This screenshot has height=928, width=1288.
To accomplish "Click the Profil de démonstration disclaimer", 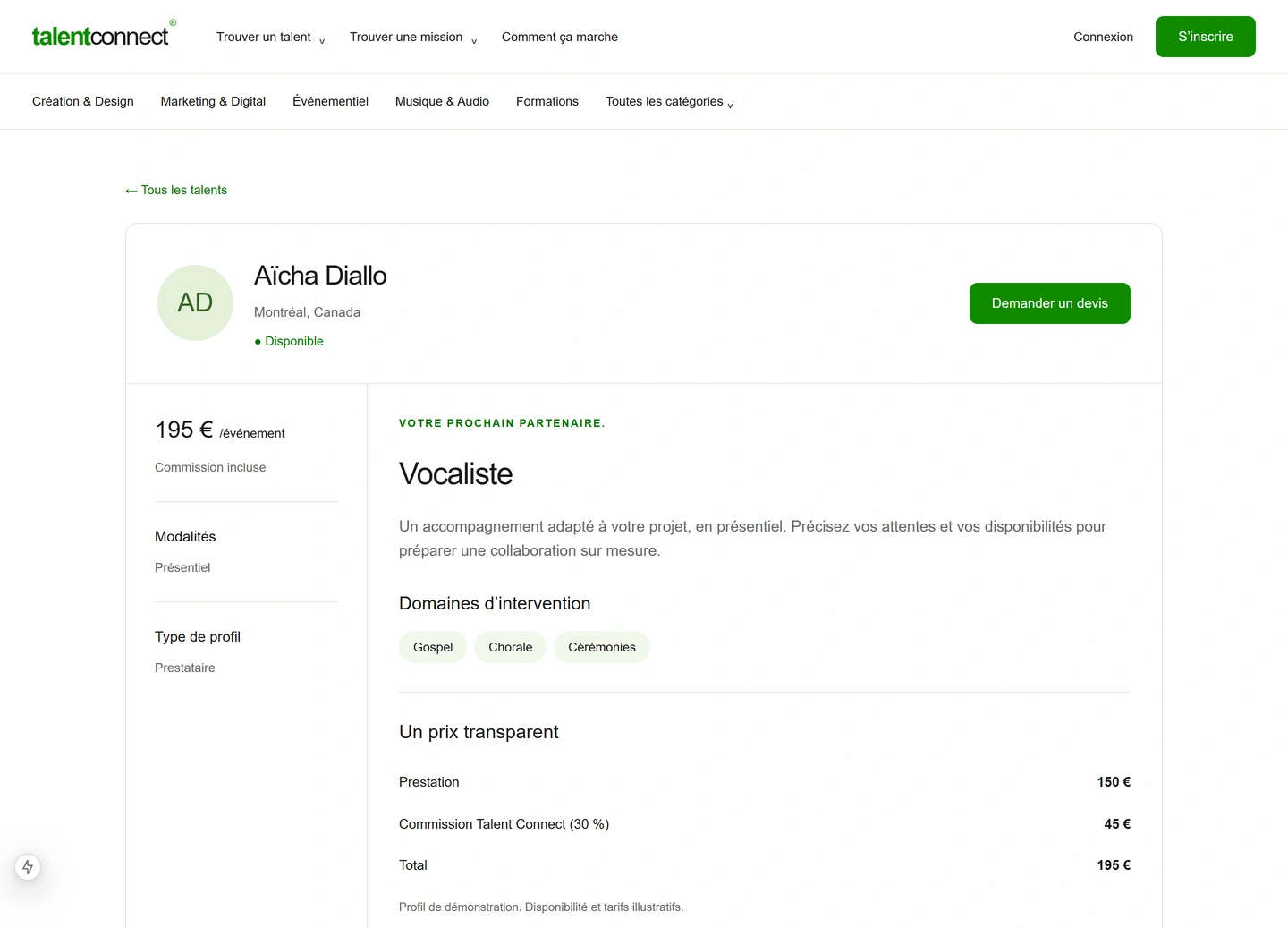I will pos(541,907).
